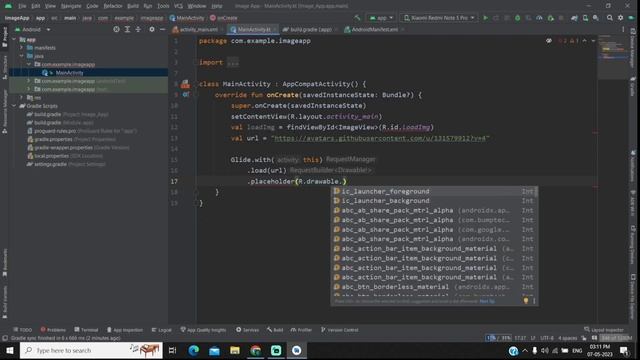Collapse all icon in Project panel header

(x=138, y=29)
